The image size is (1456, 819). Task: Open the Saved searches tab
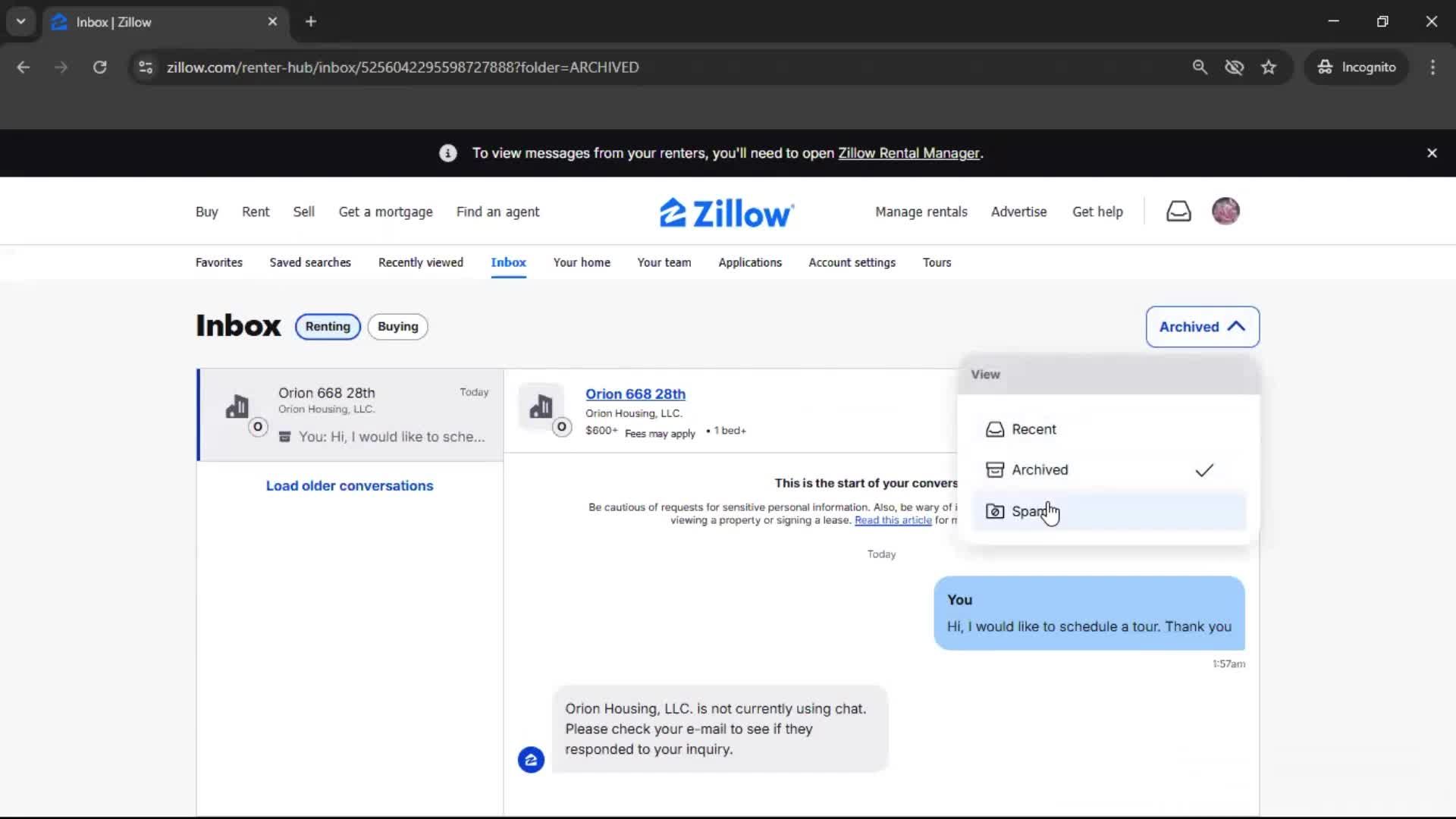310,262
